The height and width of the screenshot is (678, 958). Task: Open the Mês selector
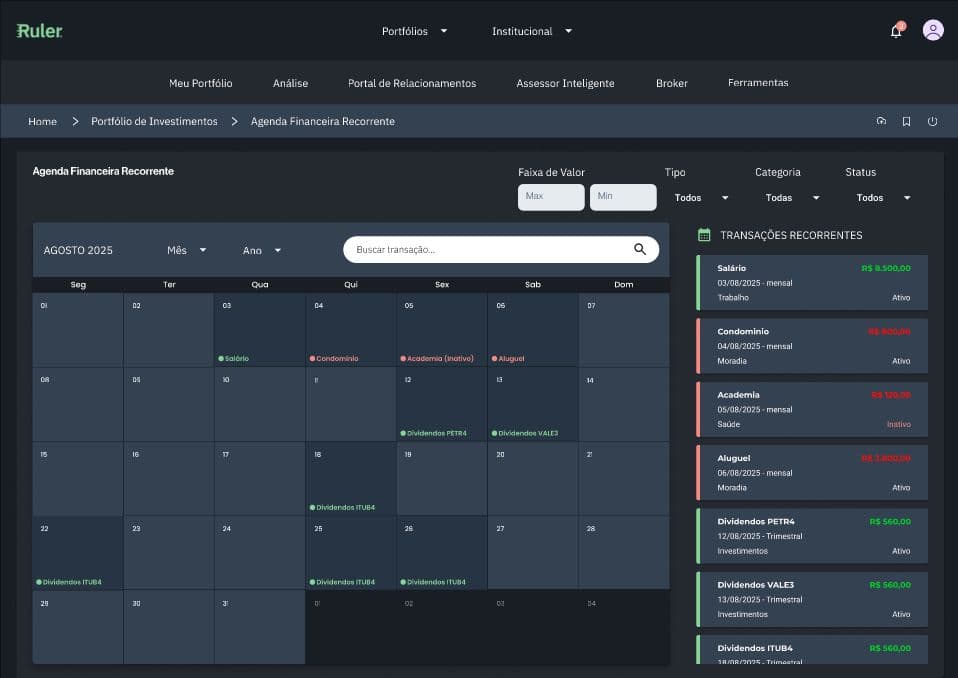(186, 250)
